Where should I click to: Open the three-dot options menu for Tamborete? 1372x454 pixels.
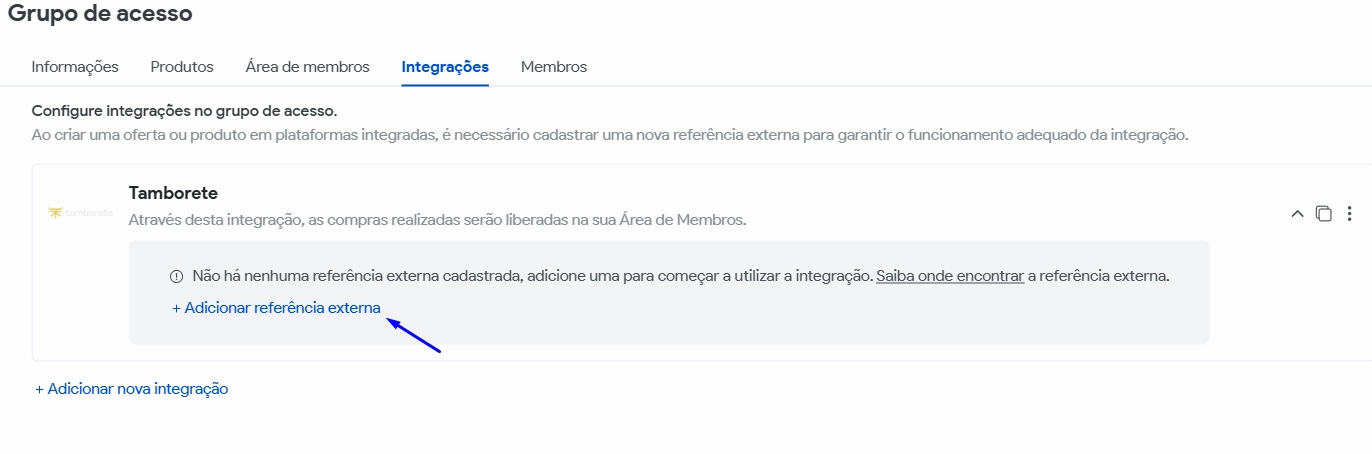tap(1350, 213)
